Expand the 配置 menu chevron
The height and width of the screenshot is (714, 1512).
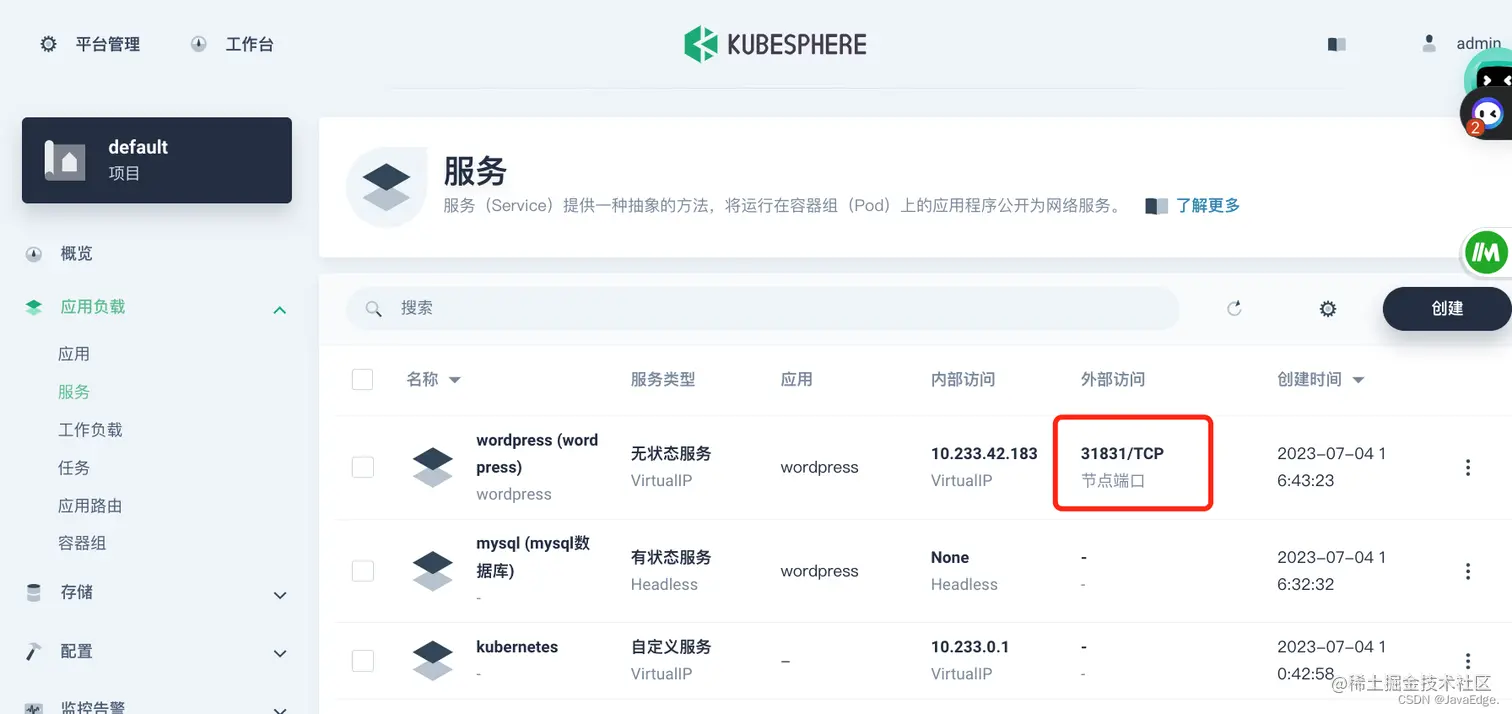pyautogui.click(x=280, y=654)
